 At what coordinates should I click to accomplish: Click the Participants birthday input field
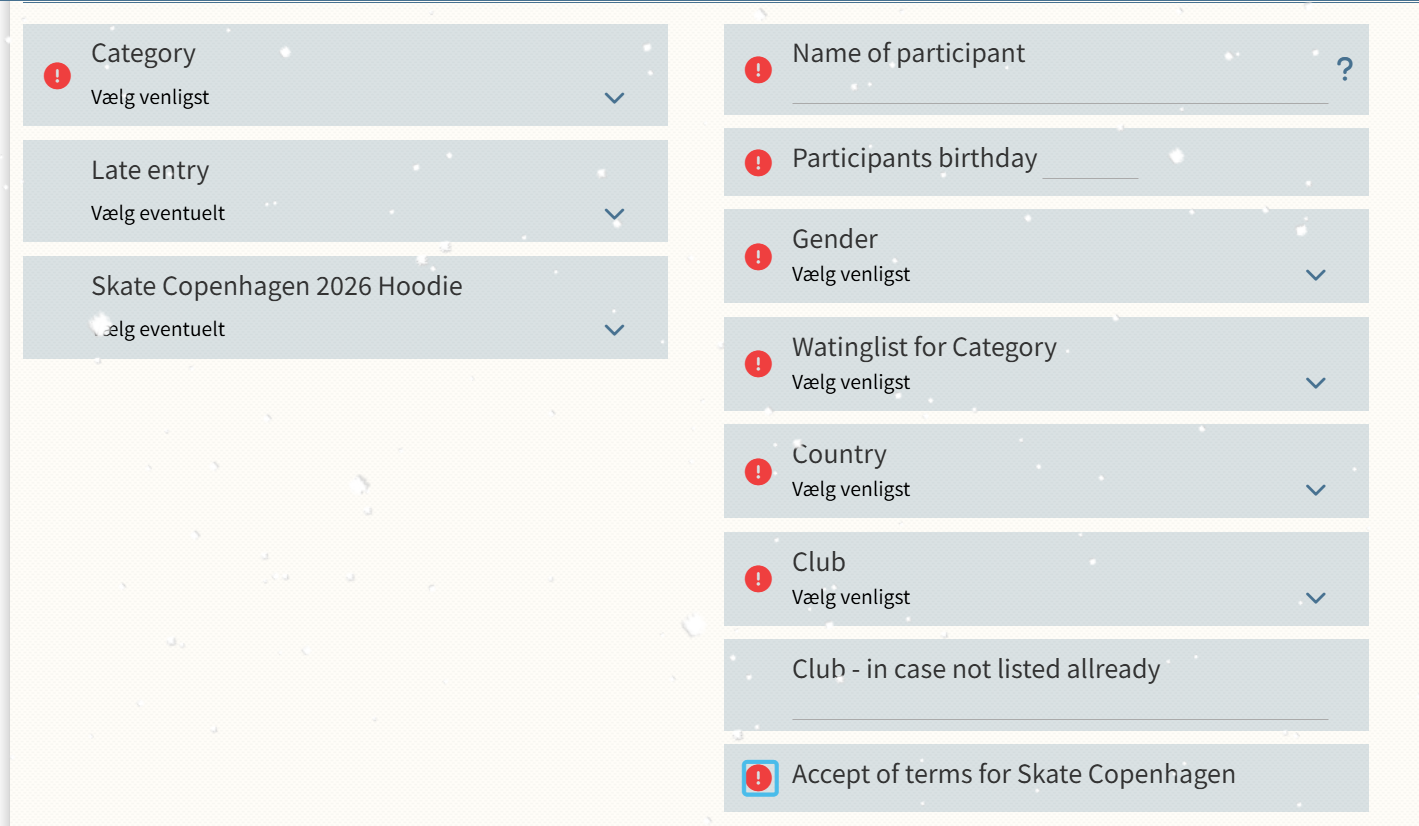pos(1090,164)
